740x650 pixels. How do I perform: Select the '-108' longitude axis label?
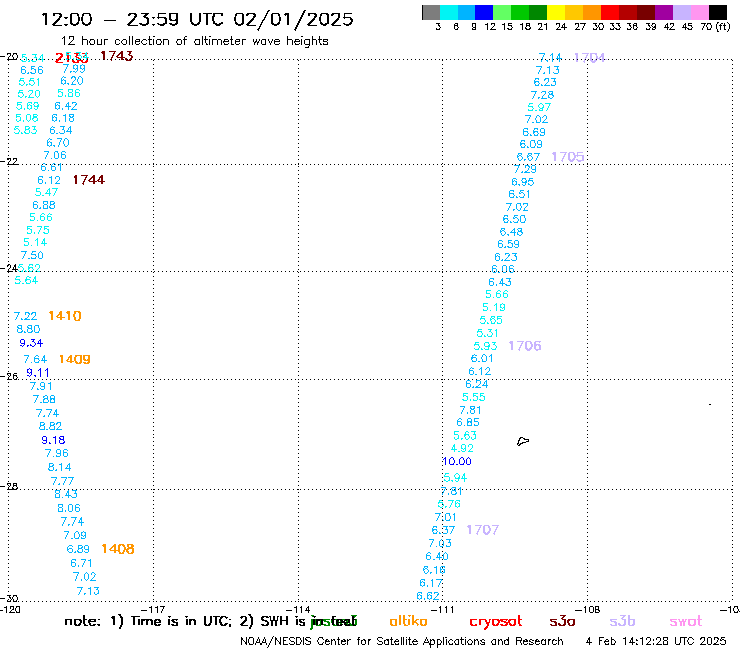pos(588,609)
